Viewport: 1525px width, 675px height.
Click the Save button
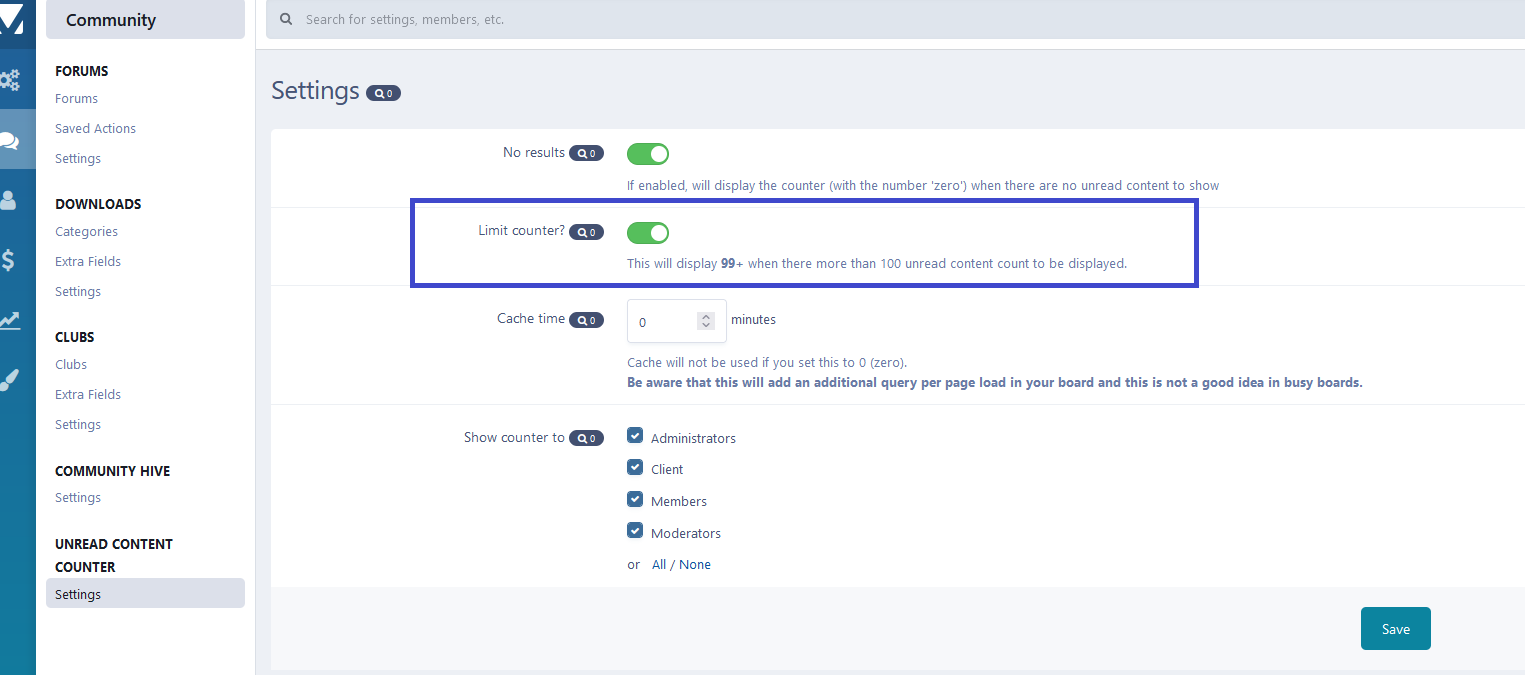pos(1396,629)
